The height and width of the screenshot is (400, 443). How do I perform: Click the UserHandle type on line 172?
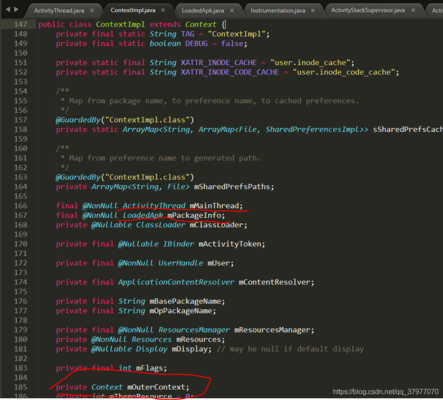pyautogui.click(x=181, y=263)
